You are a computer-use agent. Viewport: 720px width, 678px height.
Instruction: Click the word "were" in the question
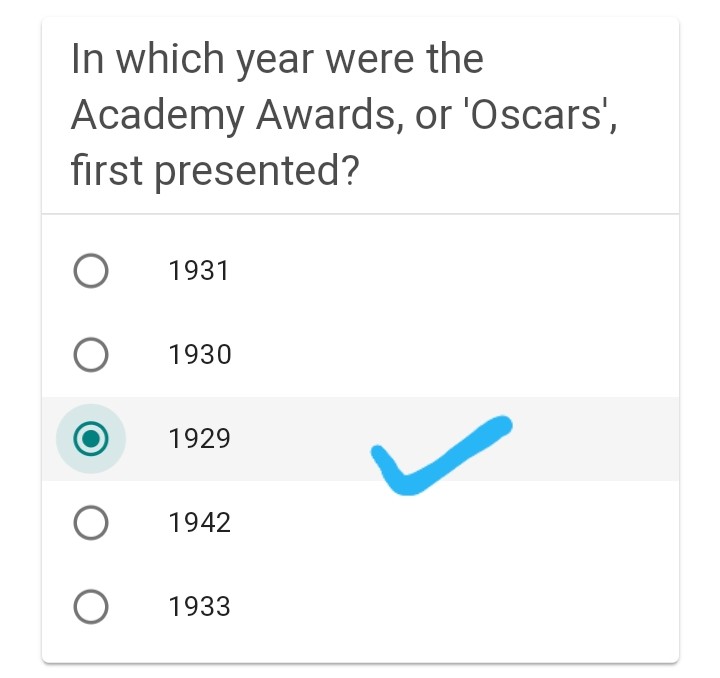pos(370,60)
